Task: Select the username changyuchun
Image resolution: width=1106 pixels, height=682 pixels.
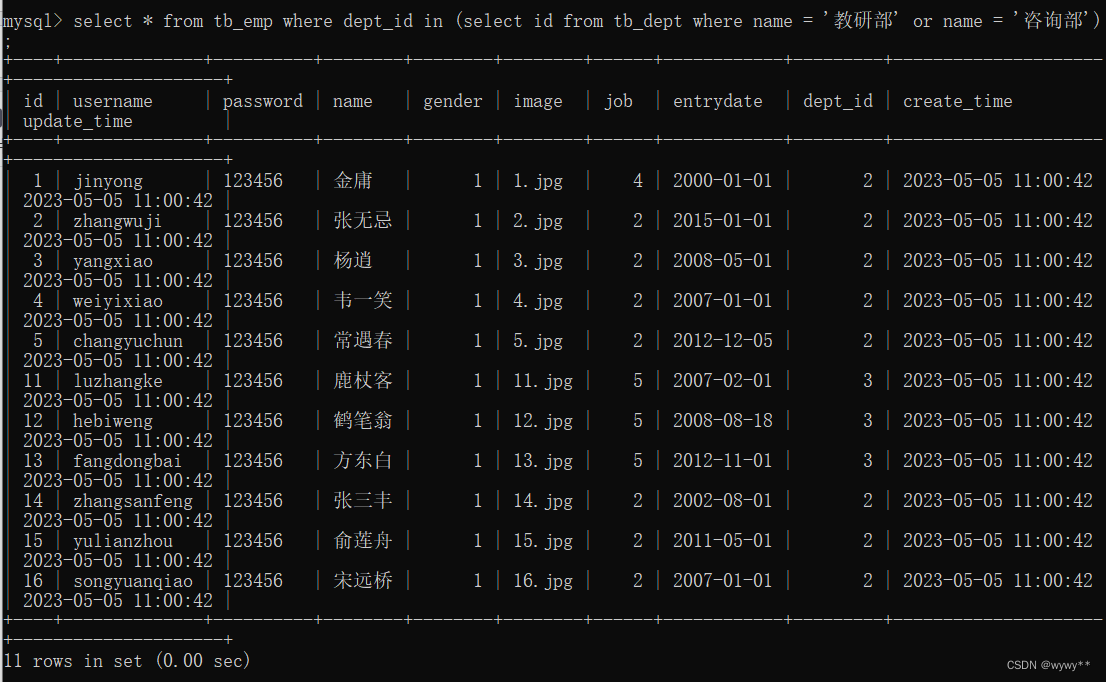Action: click(x=128, y=341)
